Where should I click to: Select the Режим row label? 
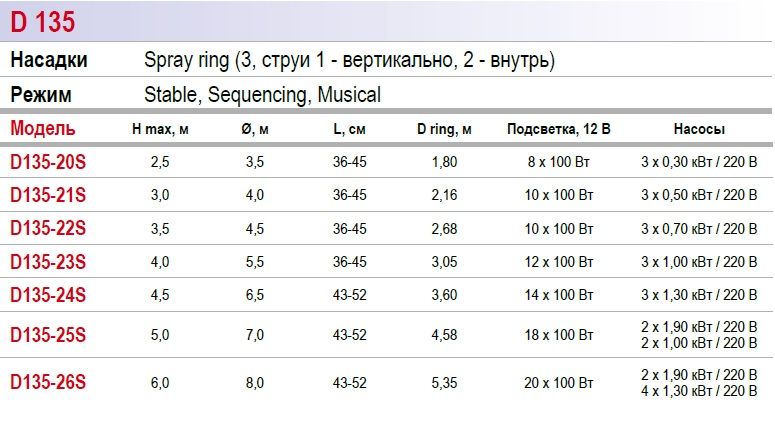tap(39, 95)
